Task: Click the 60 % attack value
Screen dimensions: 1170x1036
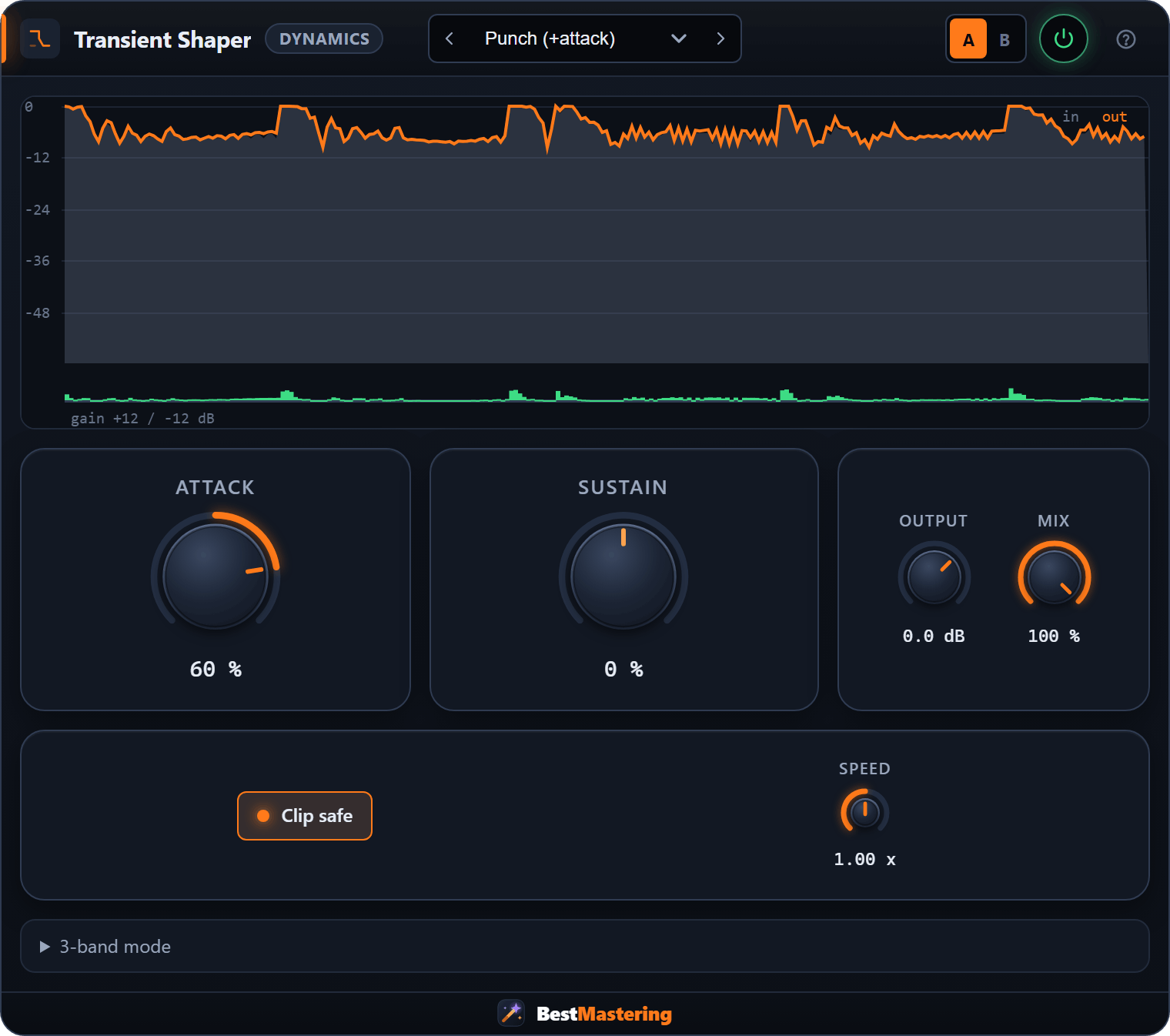Action: pos(216,669)
